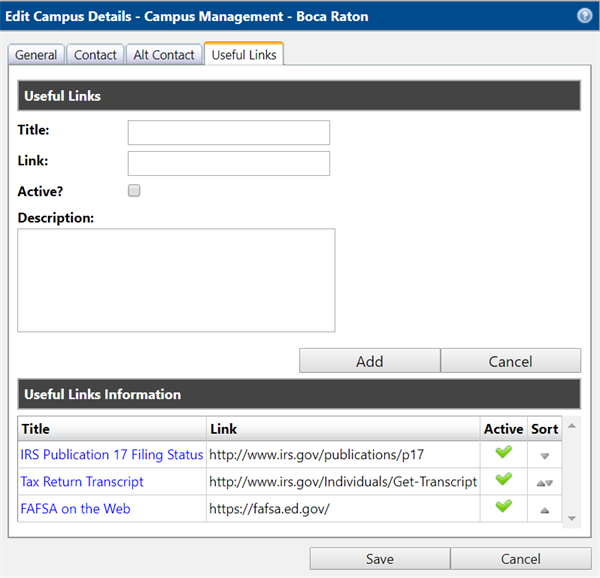Click Save at the bottom
This screenshot has height=578, width=600.
pos(379,559)
